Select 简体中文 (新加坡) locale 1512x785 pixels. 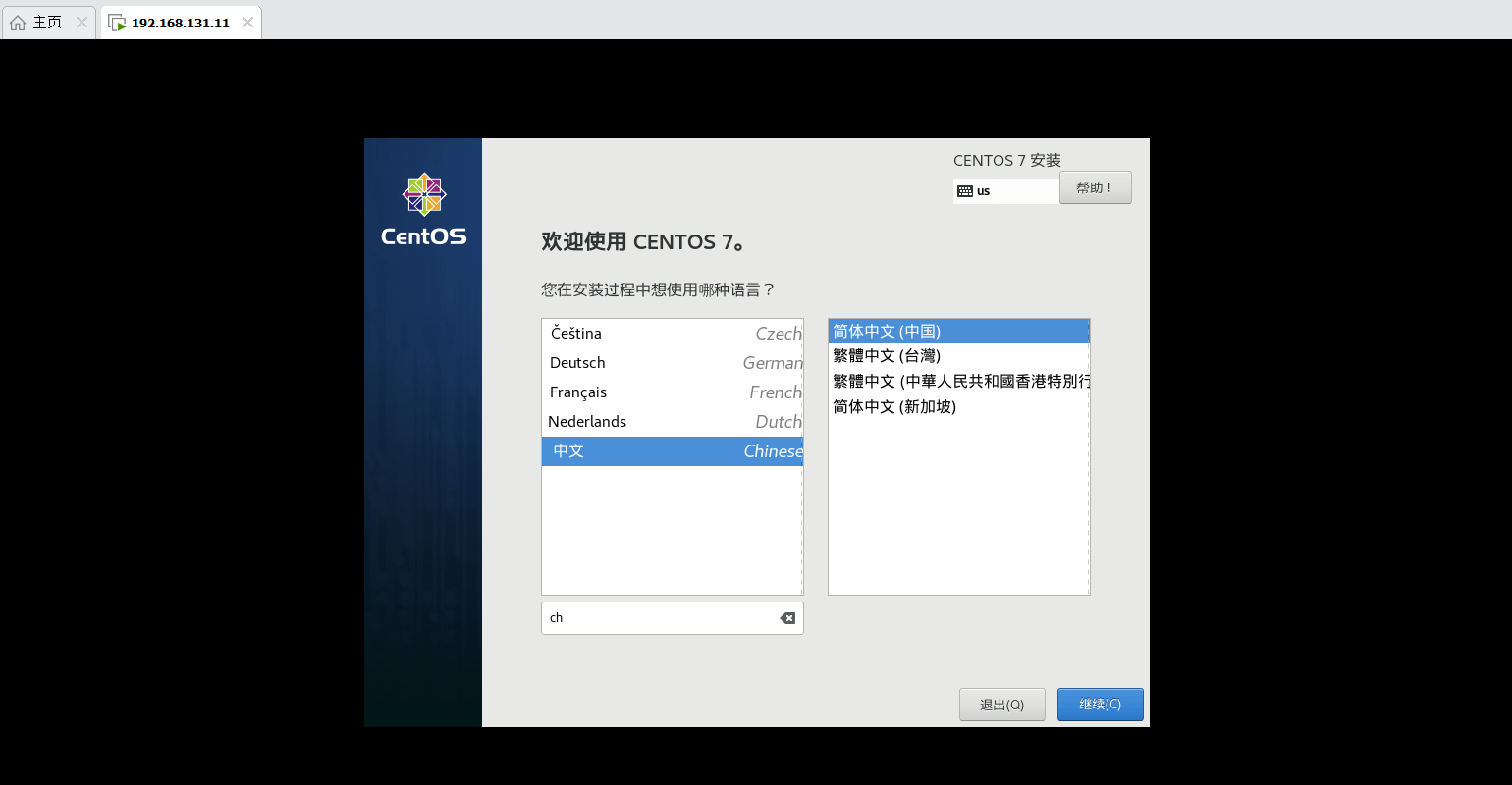(894, 407)
